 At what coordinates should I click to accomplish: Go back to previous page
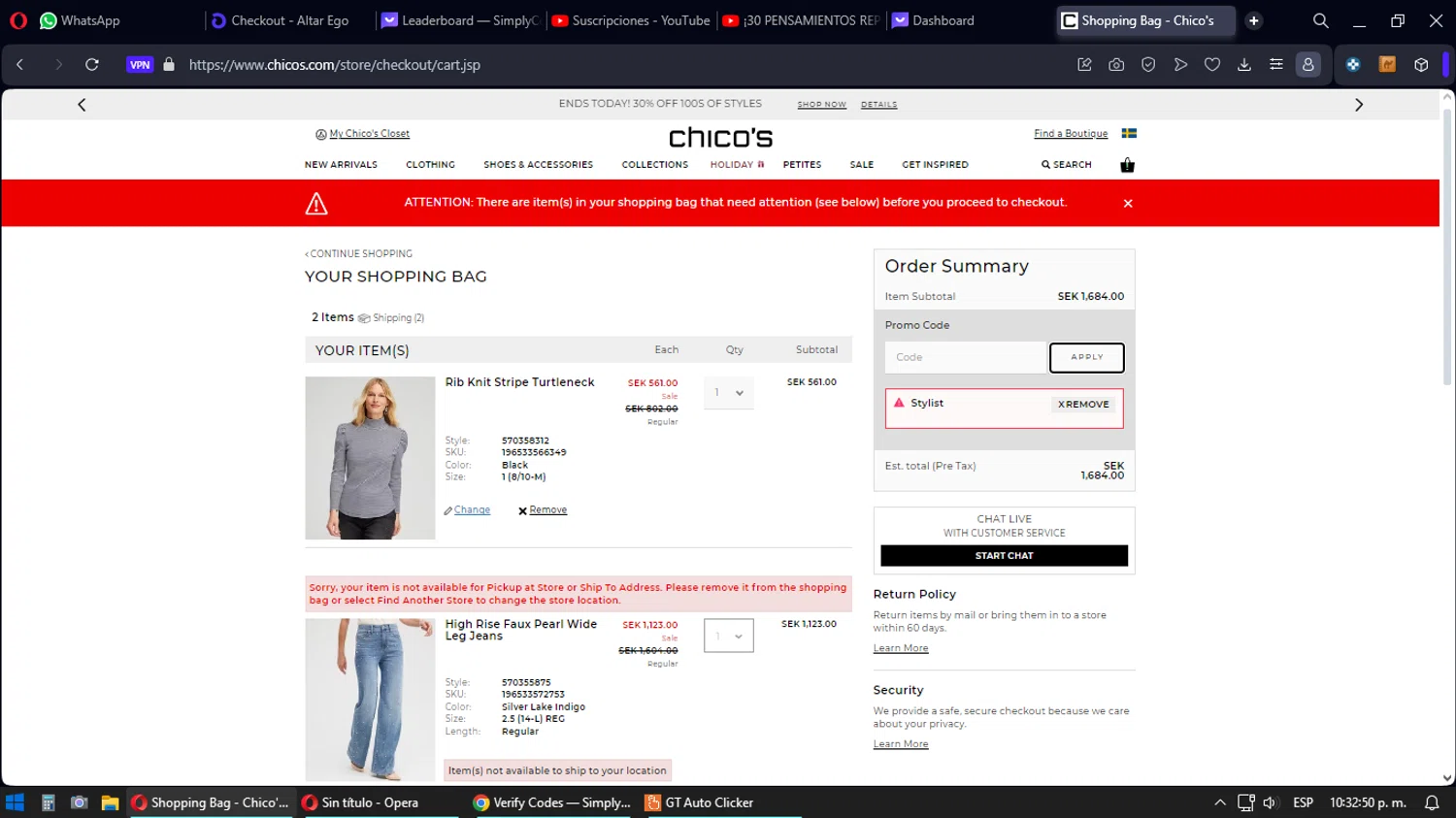(20, 65)
